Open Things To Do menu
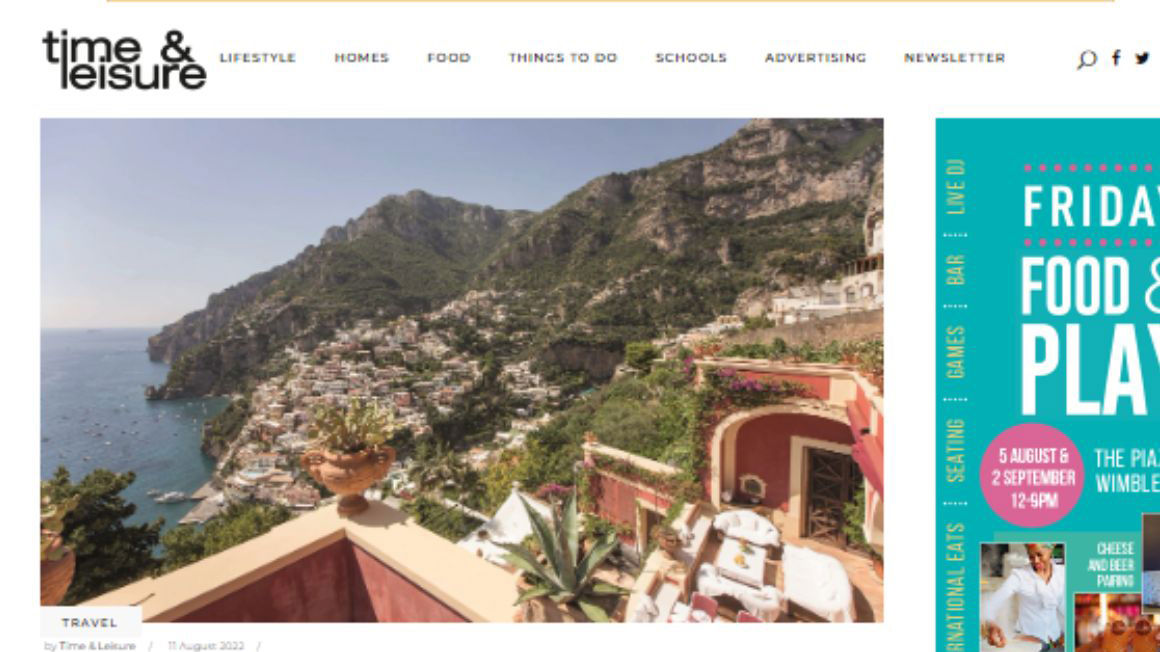 point(563,58)
